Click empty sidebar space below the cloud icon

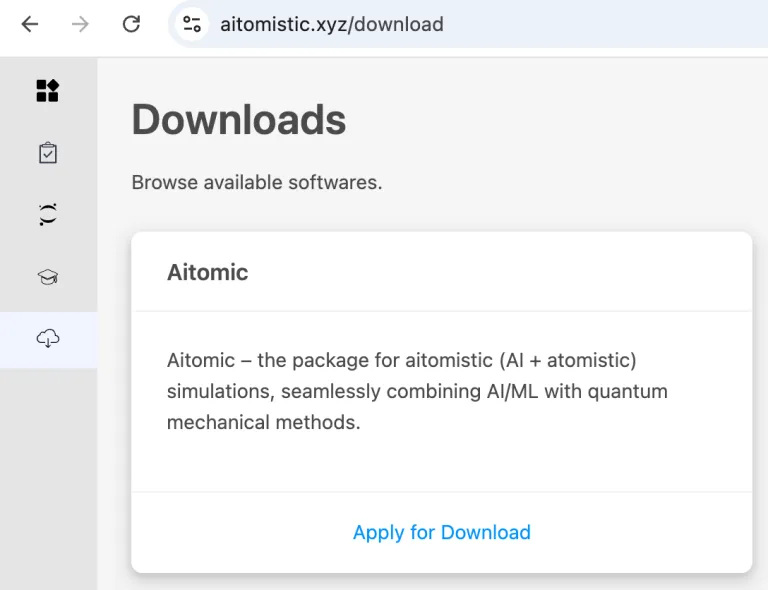(x=48, y=477)
